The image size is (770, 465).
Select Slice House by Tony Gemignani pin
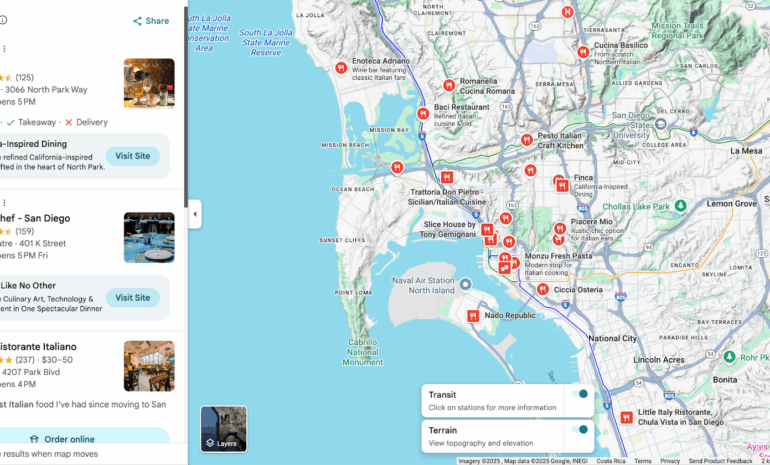[487, 229]
